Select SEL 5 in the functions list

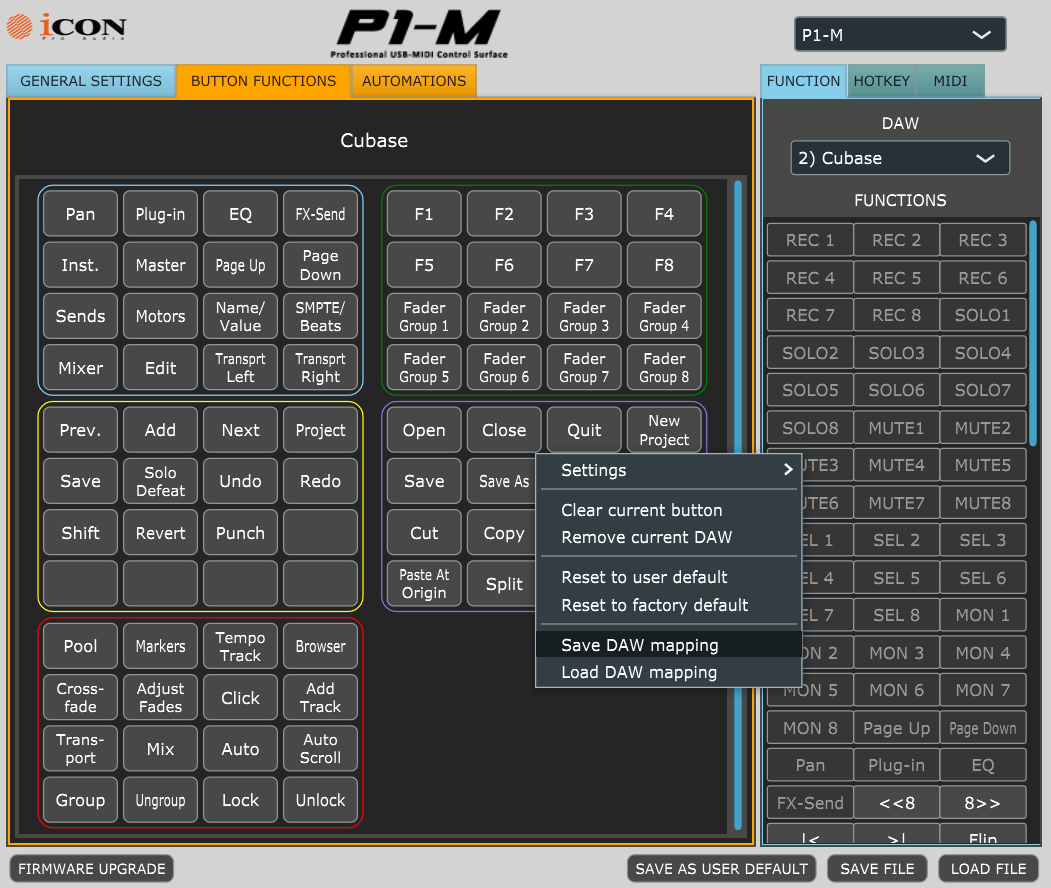896,578
